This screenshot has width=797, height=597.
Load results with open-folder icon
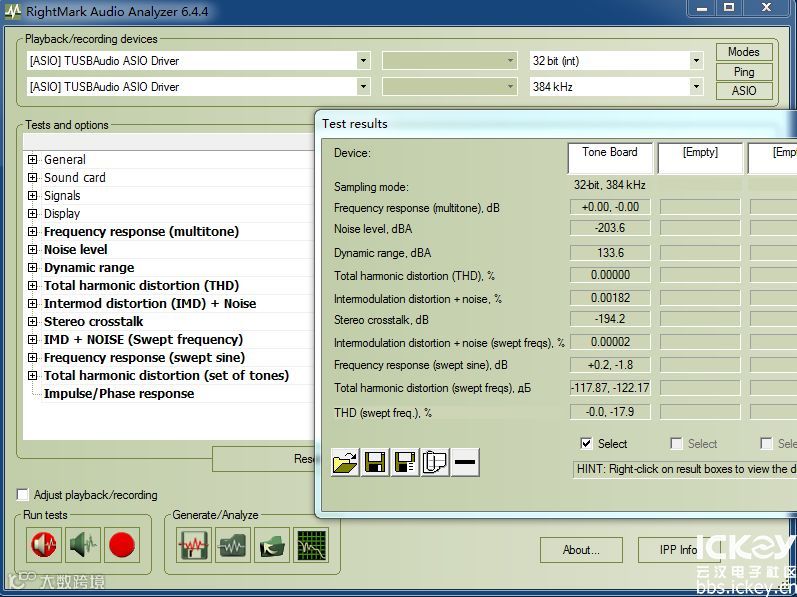click(x=345, y=462)
